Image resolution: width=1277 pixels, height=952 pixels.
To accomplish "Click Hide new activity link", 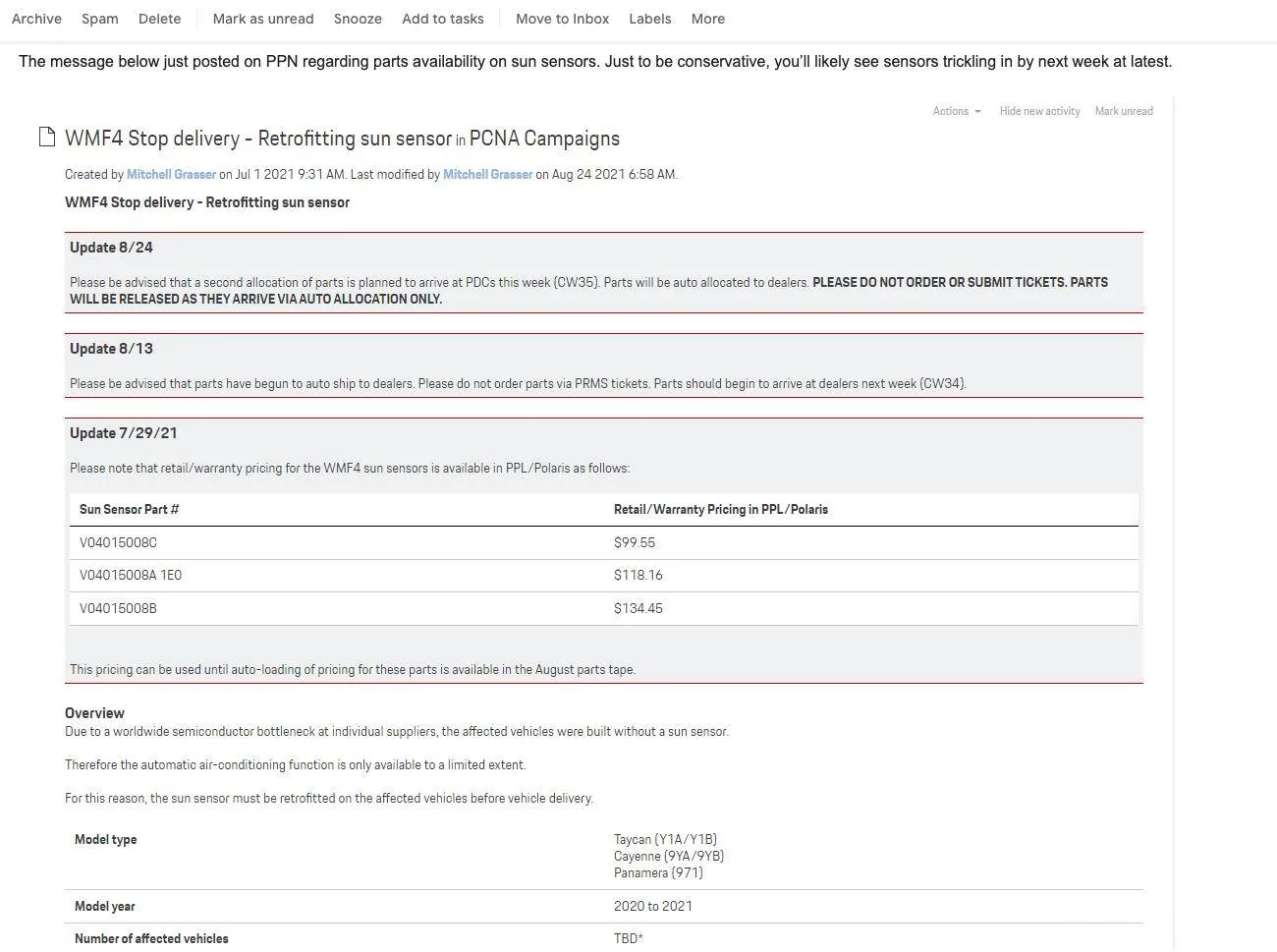I will click(1039, 111).
